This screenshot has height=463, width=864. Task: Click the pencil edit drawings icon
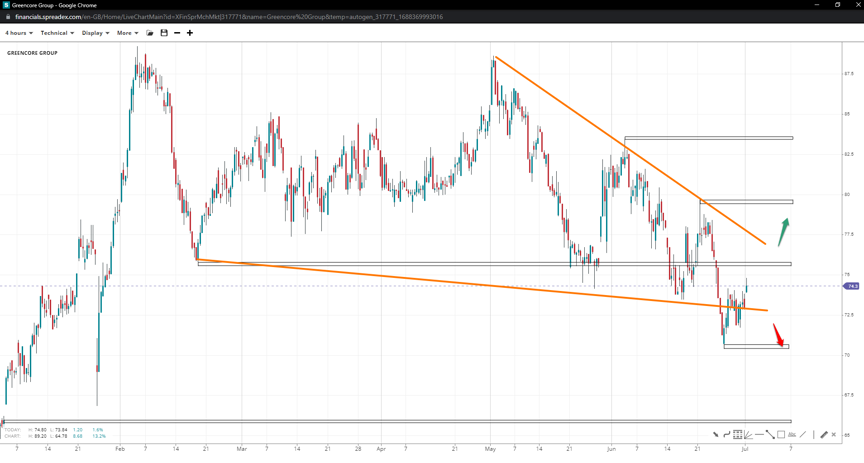tap(823, 435)
